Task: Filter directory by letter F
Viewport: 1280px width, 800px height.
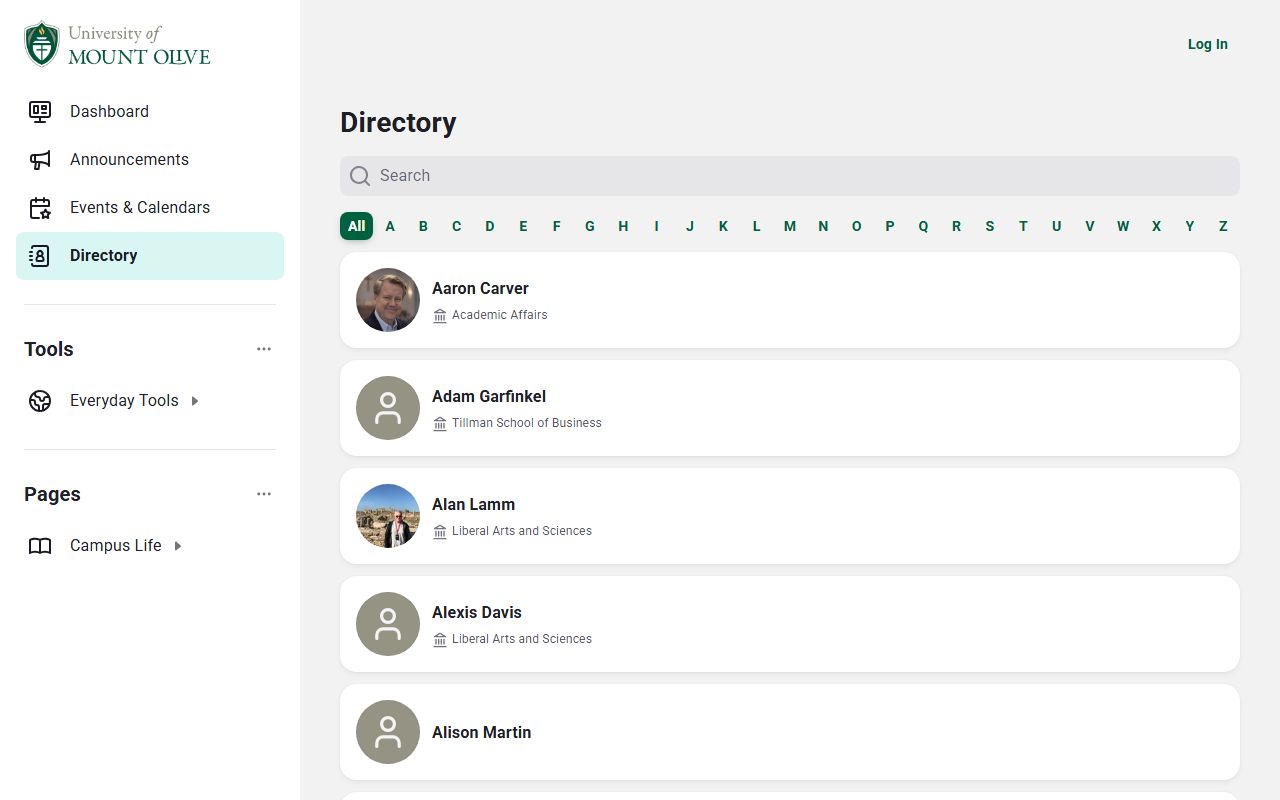Action: click(x=557, y=226)
